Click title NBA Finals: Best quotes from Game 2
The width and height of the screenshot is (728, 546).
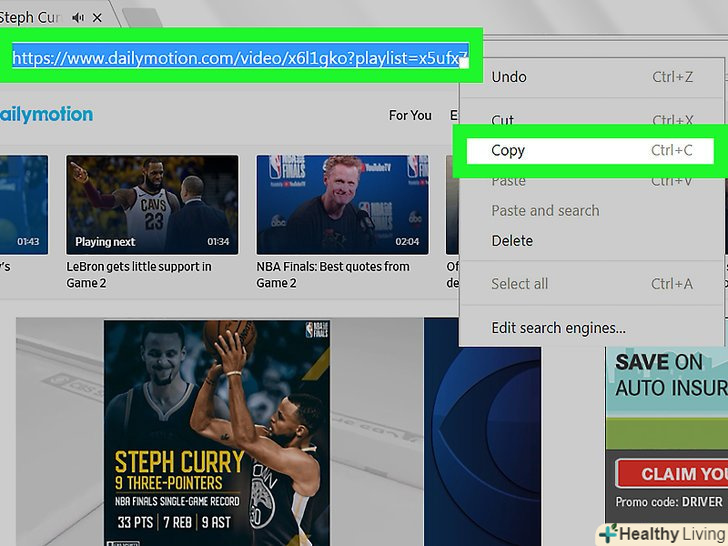tap(333, 275)
